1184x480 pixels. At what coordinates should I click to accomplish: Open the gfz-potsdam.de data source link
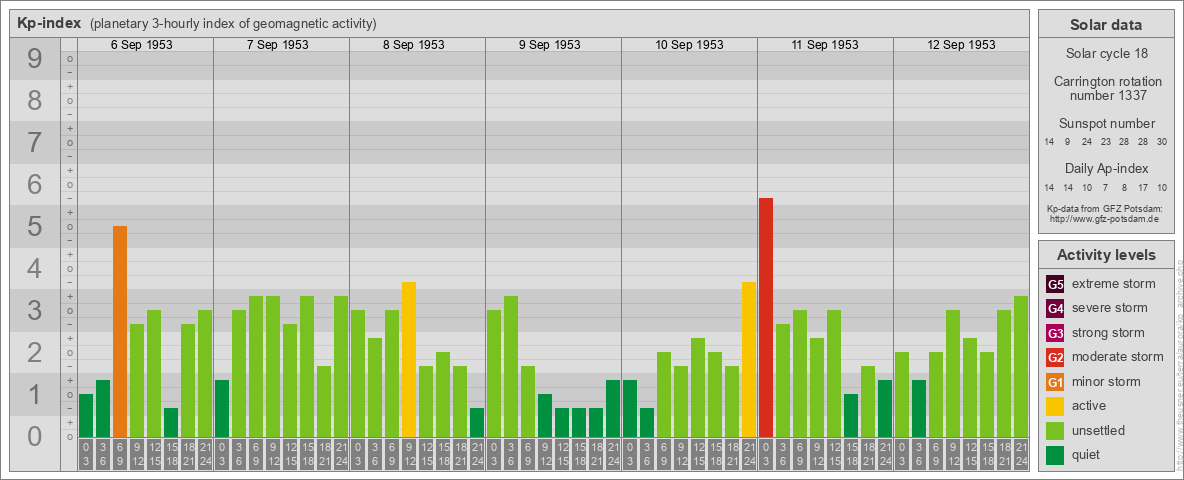(x=1104, y=218)
